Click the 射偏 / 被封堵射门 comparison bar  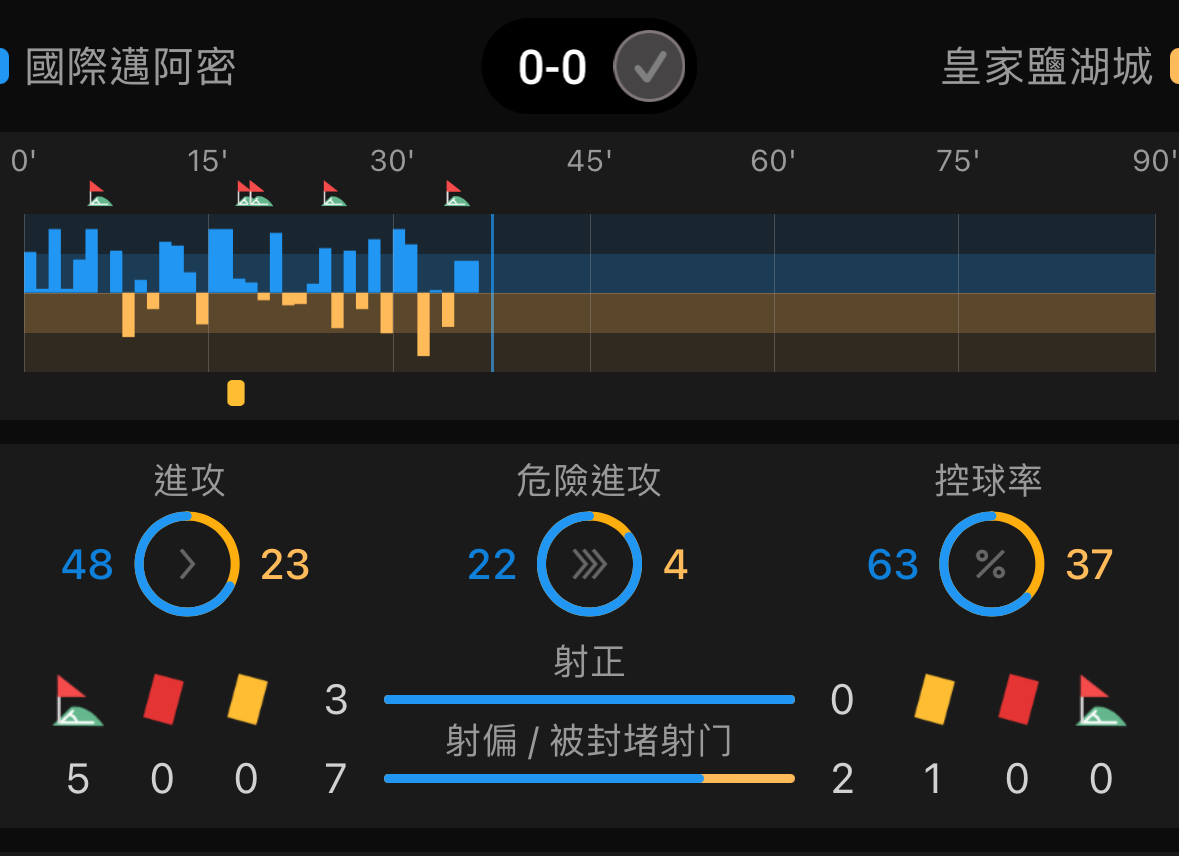590,779
